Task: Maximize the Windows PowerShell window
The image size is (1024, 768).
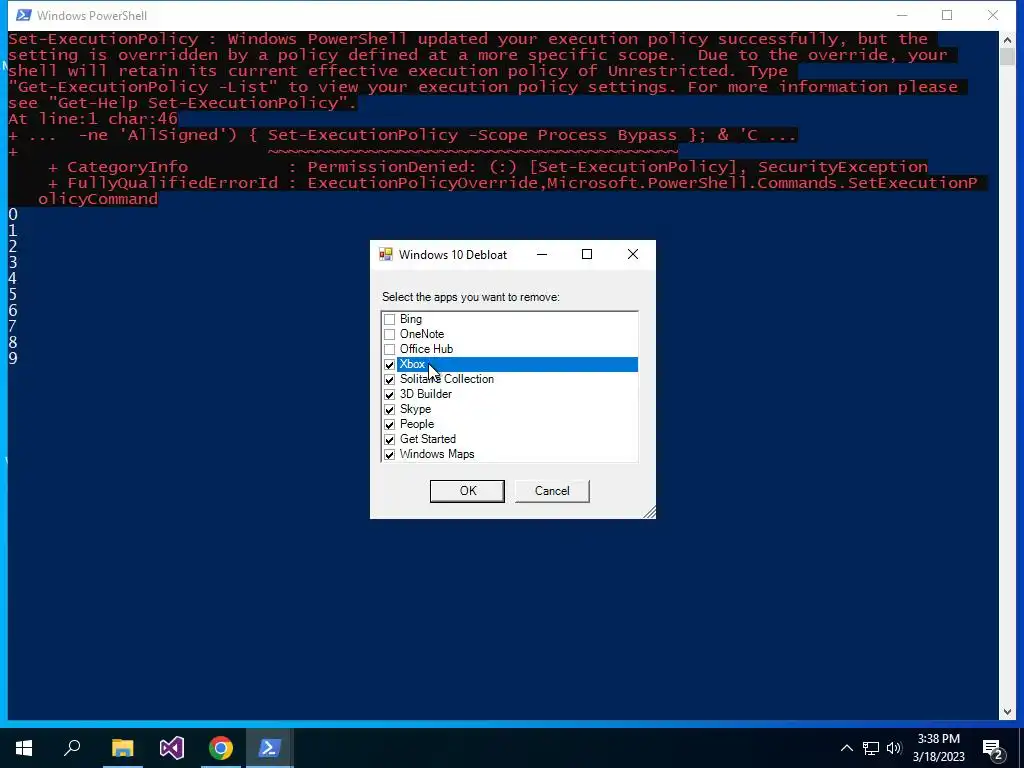Action: pyautogui.click(x=947, y=15)
